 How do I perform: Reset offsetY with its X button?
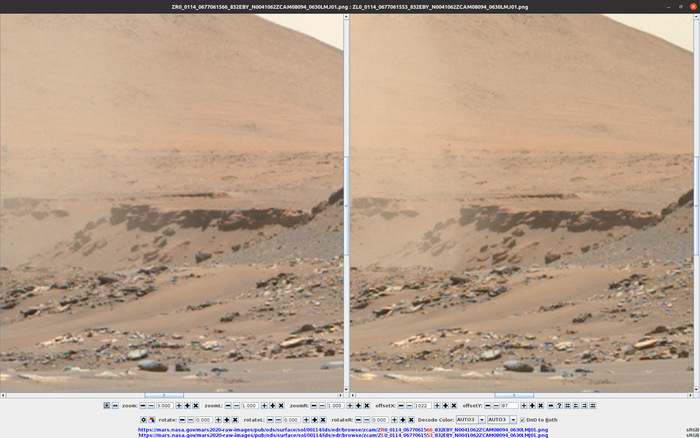(x=541, y=406)
